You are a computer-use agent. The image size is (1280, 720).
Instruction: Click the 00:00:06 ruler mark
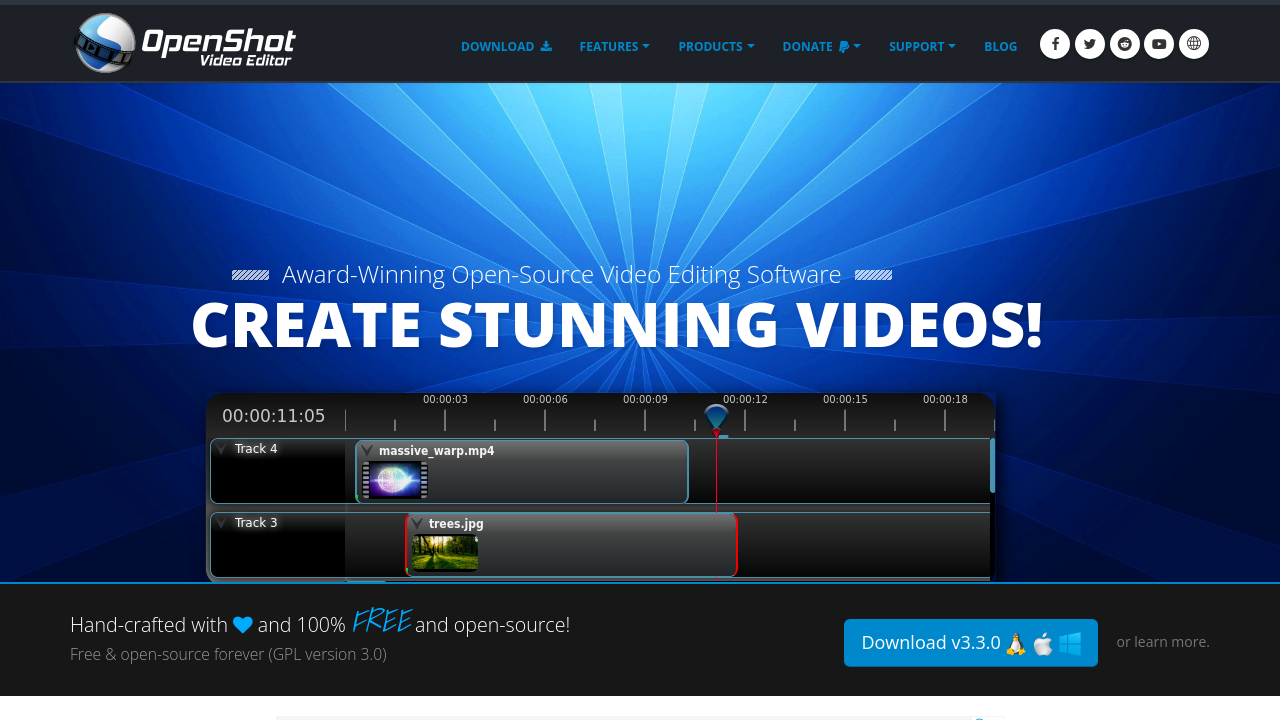click(545, 400)
